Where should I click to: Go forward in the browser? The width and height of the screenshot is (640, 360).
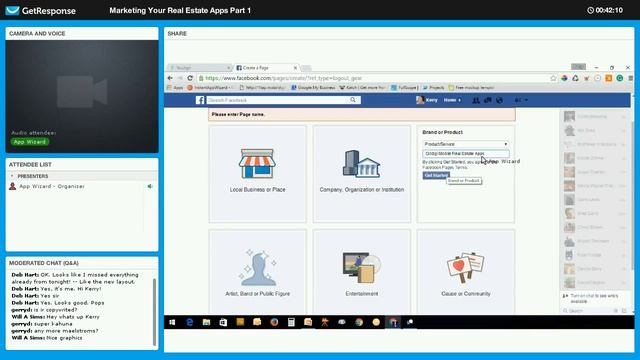(x=180, y=78)
